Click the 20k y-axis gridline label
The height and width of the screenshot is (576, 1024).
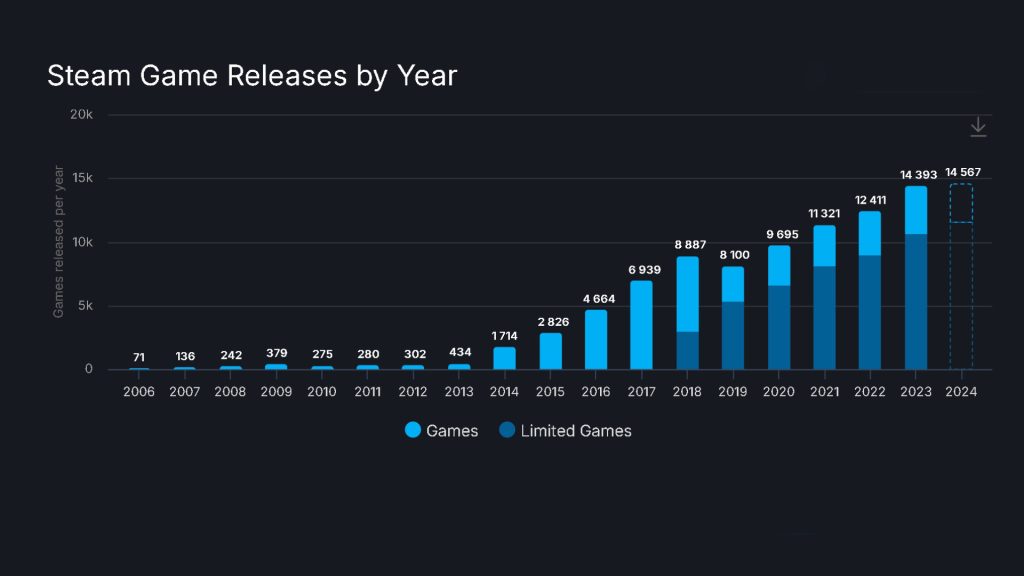pyautogui.click(x=80, y=114)
